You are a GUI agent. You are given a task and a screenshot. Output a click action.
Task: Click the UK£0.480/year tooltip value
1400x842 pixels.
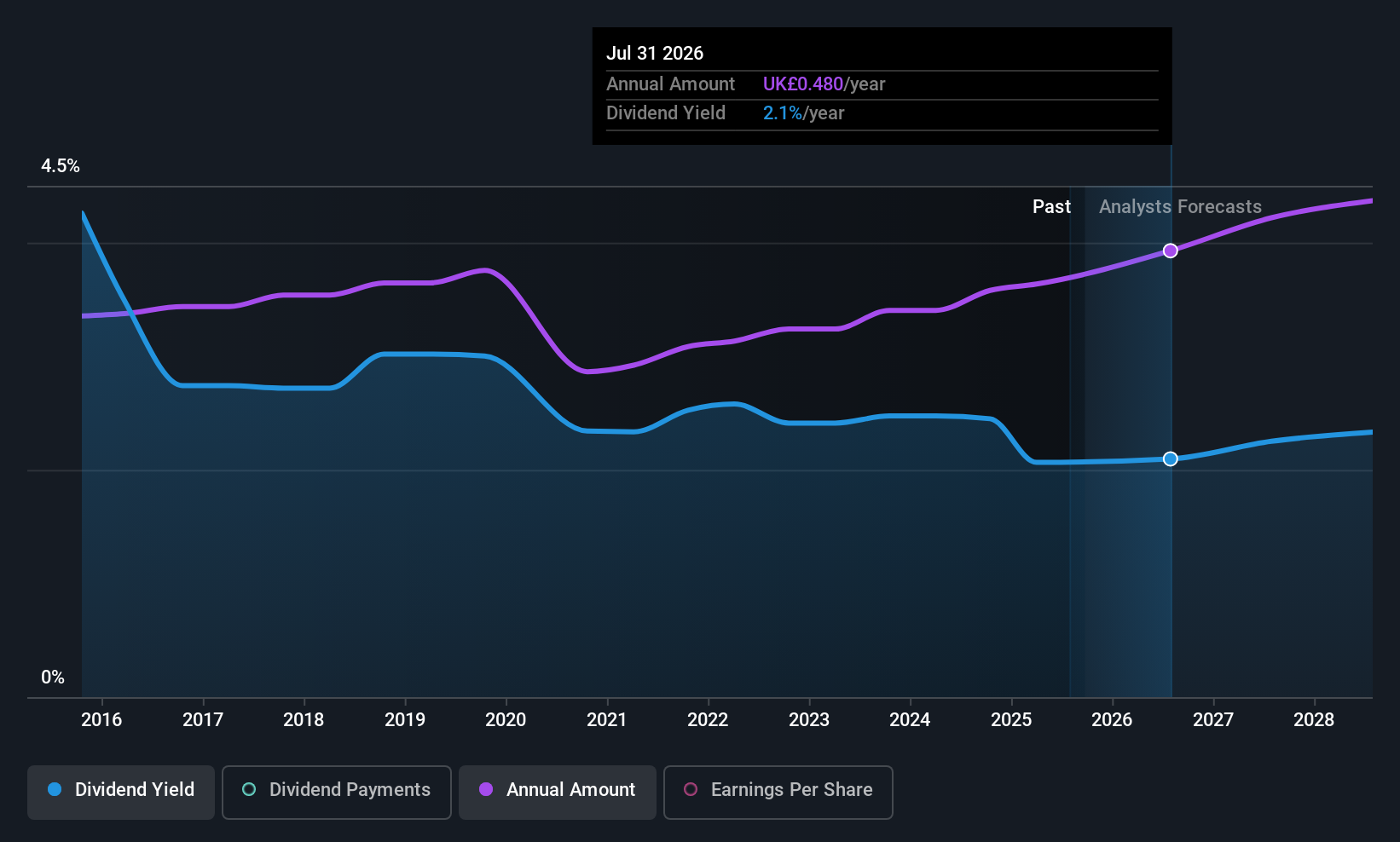(824, 84)
